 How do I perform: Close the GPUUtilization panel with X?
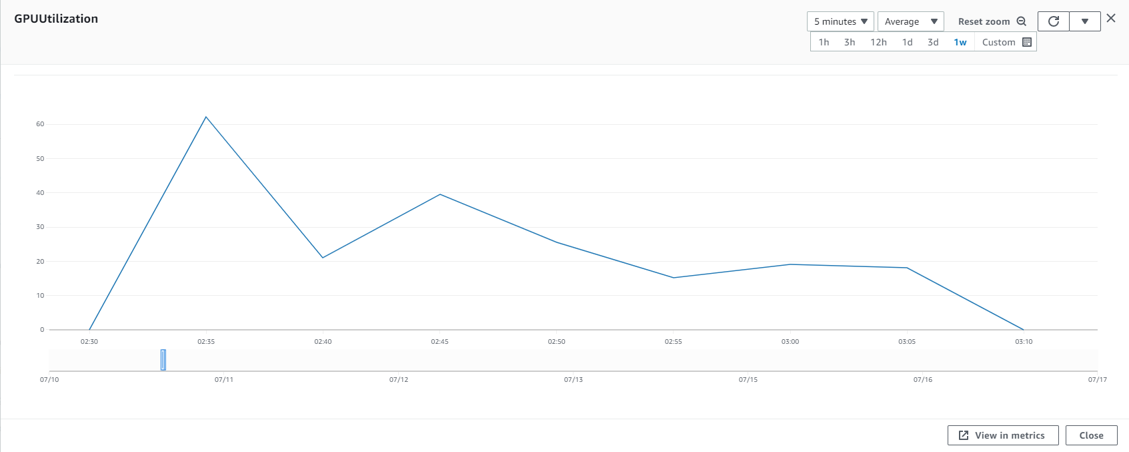[1111, 19]
